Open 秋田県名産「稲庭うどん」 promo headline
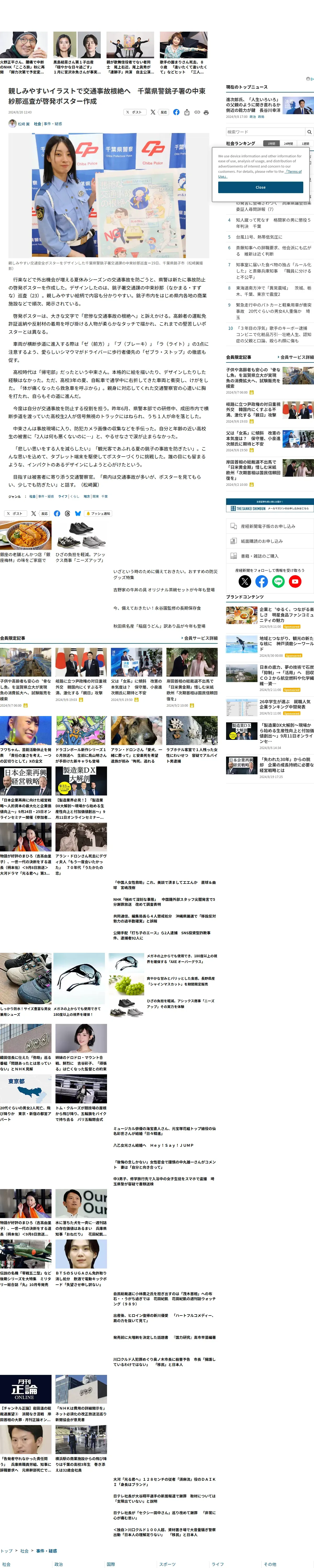314x1568 pixels. [x=159, y=626]
